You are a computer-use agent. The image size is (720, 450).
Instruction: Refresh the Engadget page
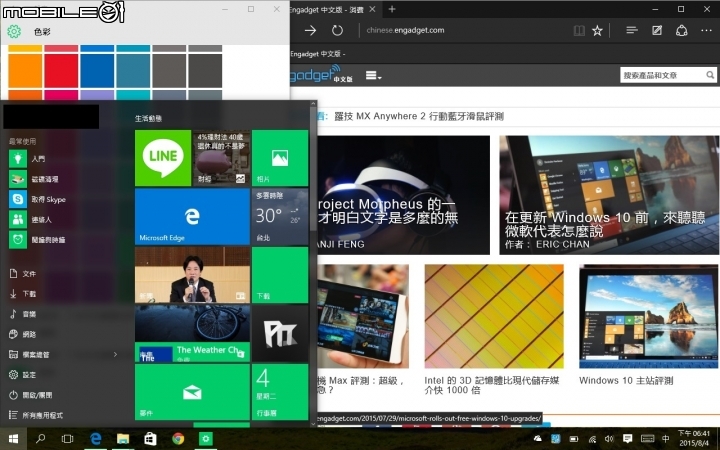338,30
